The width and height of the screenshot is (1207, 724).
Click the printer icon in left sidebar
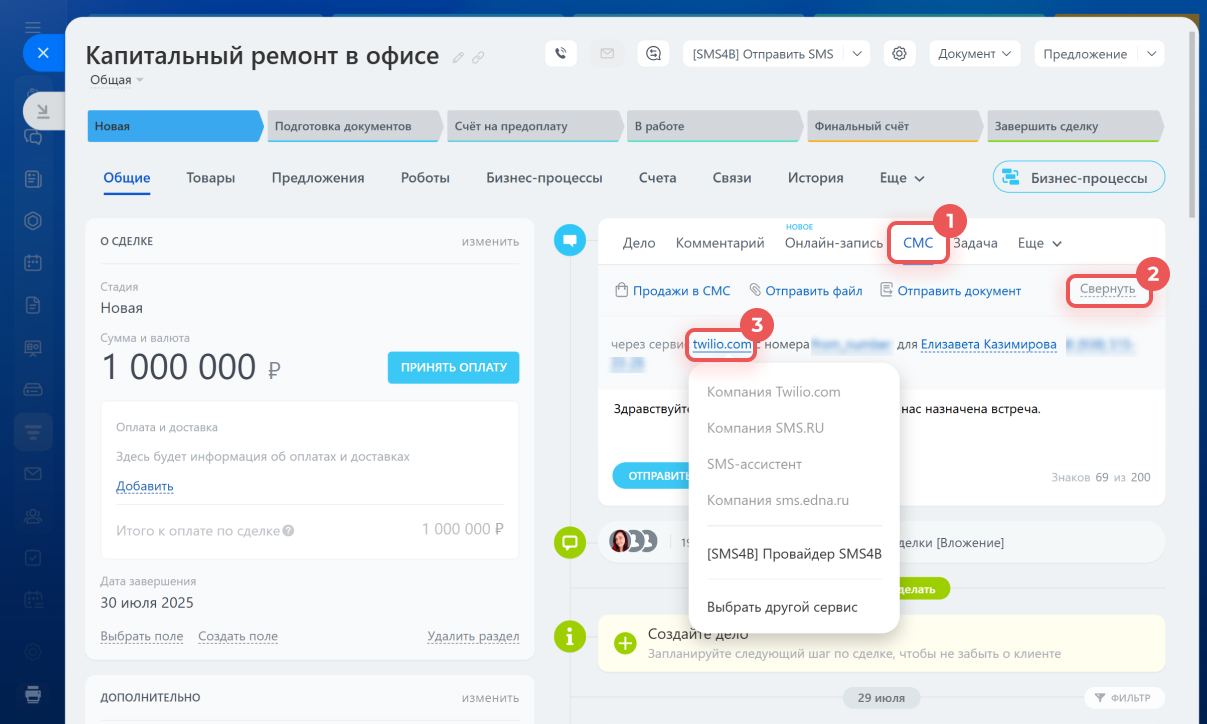click(33, 693)
